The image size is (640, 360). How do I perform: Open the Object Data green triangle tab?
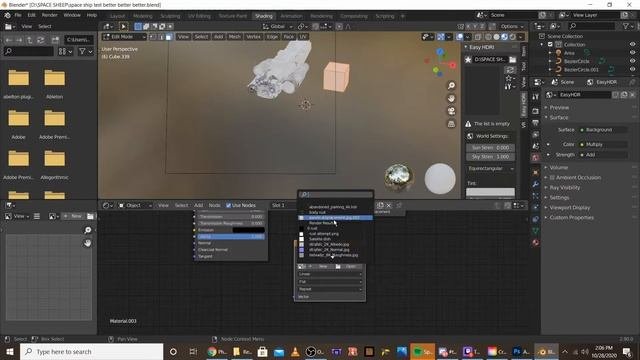coord(536,231)
